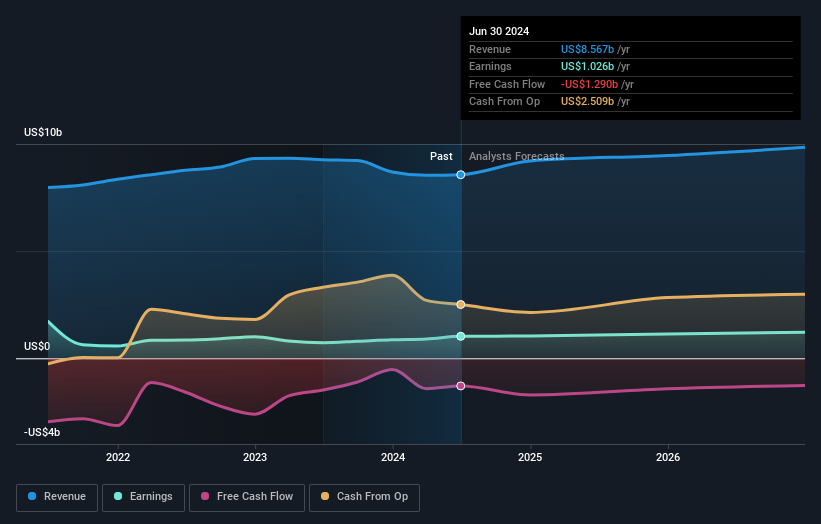Screen dimensions: 821x524
Task: Click the Earnings row label in tooltip
Action: coord(490,66)
